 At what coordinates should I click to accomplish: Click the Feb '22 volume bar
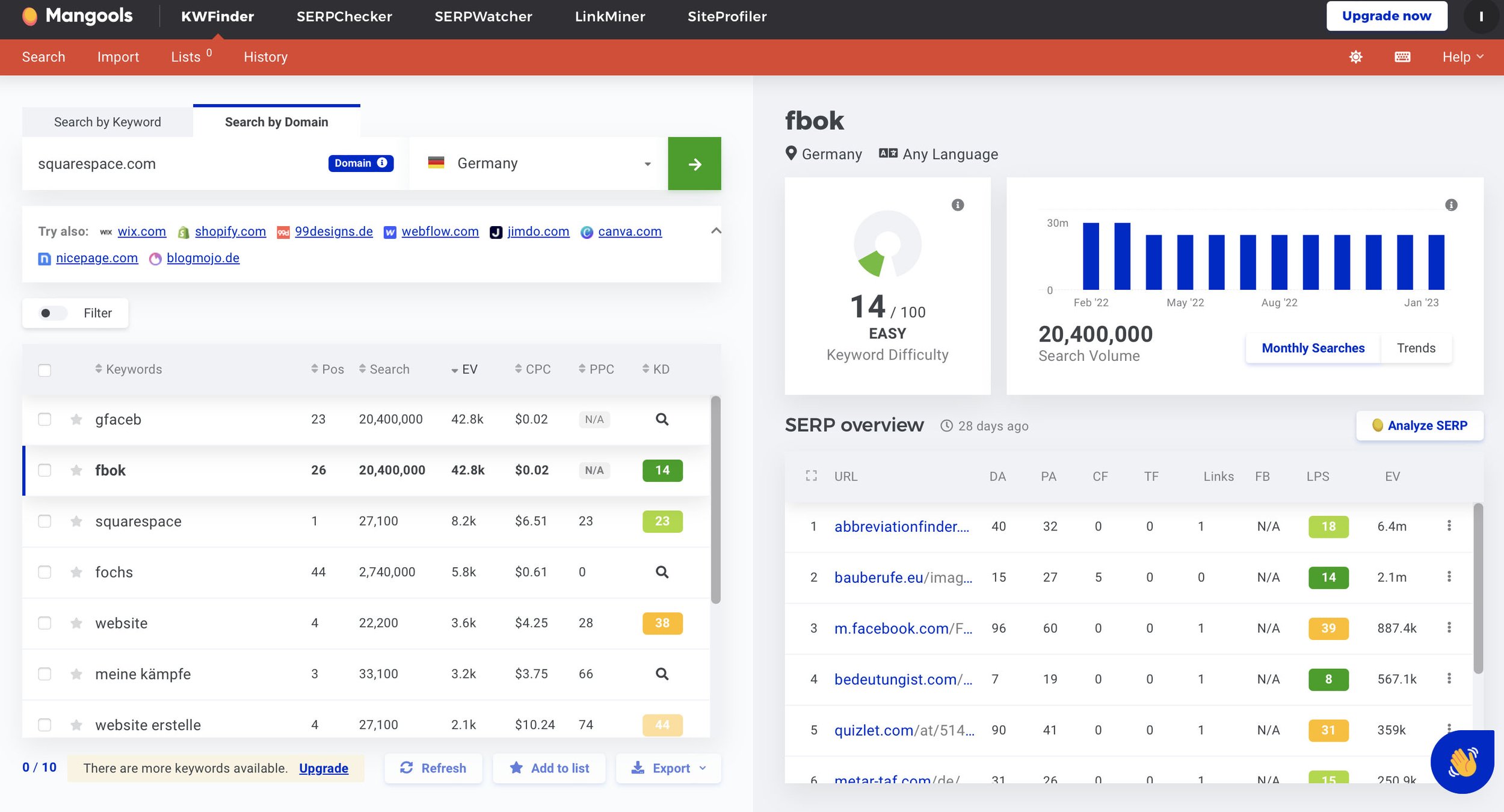point(1091,256)
